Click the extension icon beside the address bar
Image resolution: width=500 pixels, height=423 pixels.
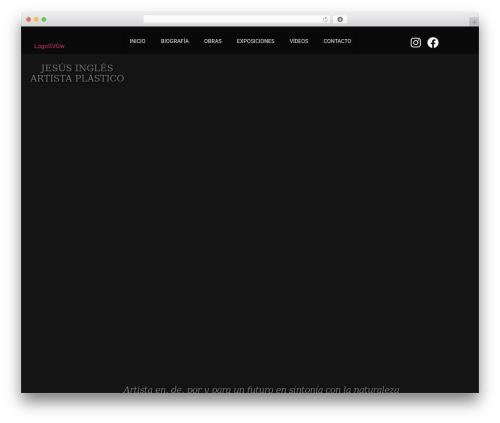pos(340,19)
